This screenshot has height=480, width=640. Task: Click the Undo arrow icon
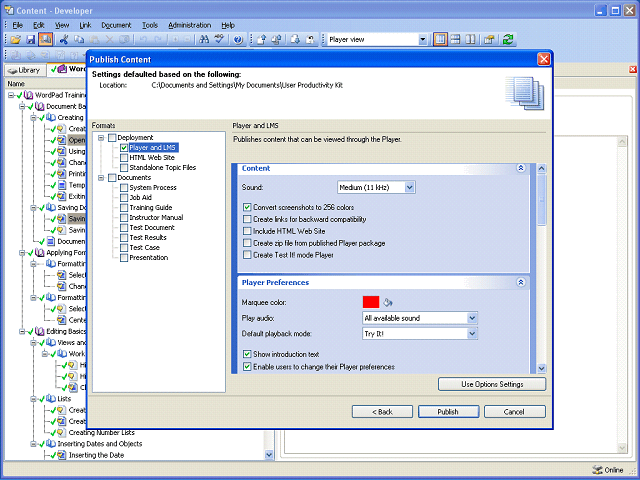click(143, 40)
